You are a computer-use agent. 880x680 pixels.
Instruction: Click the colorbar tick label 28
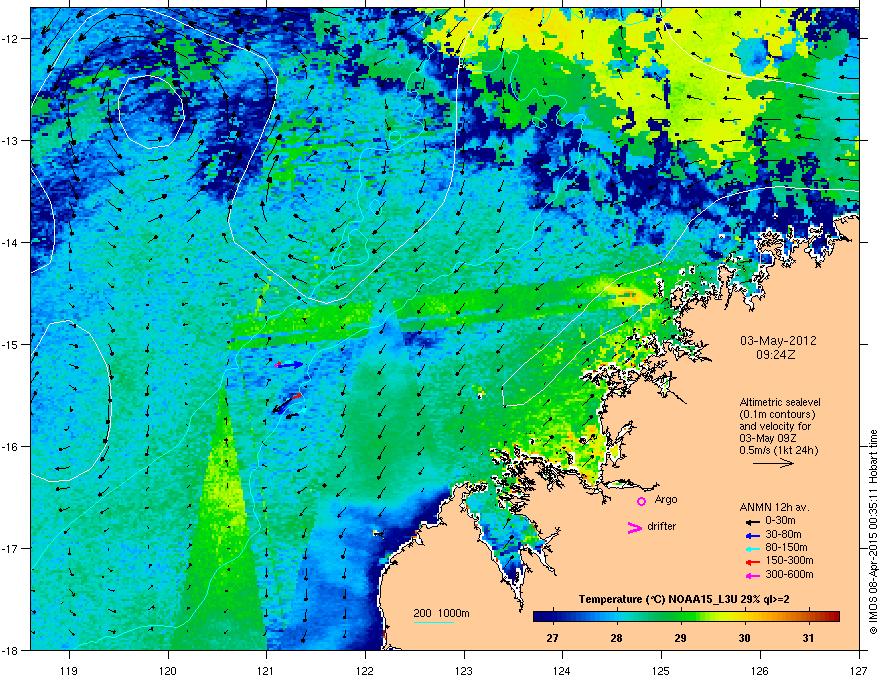click(x=616, y=638)
